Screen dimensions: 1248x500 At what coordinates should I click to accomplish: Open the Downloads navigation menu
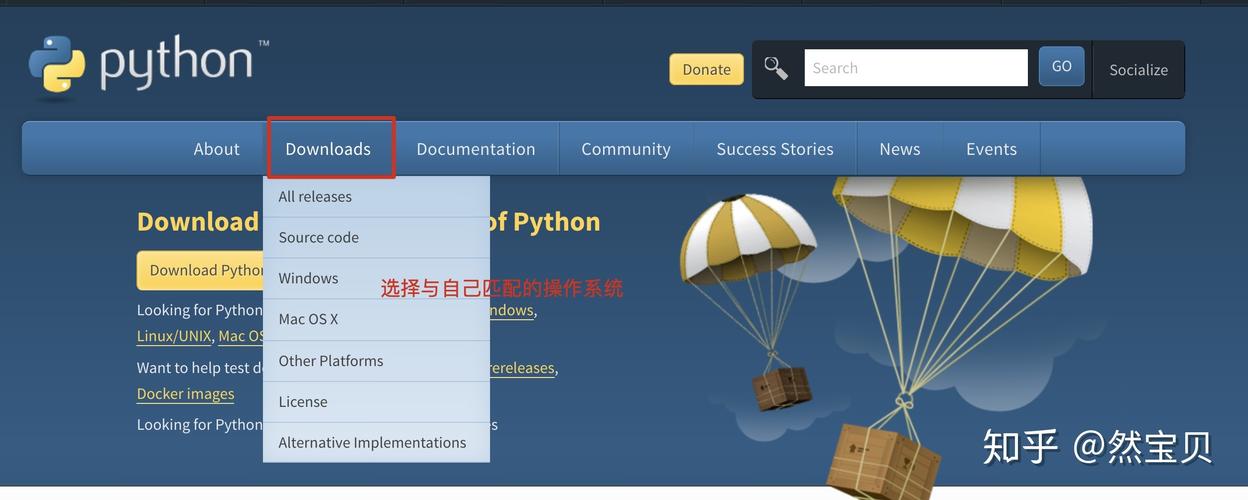[x=328, y=149]
